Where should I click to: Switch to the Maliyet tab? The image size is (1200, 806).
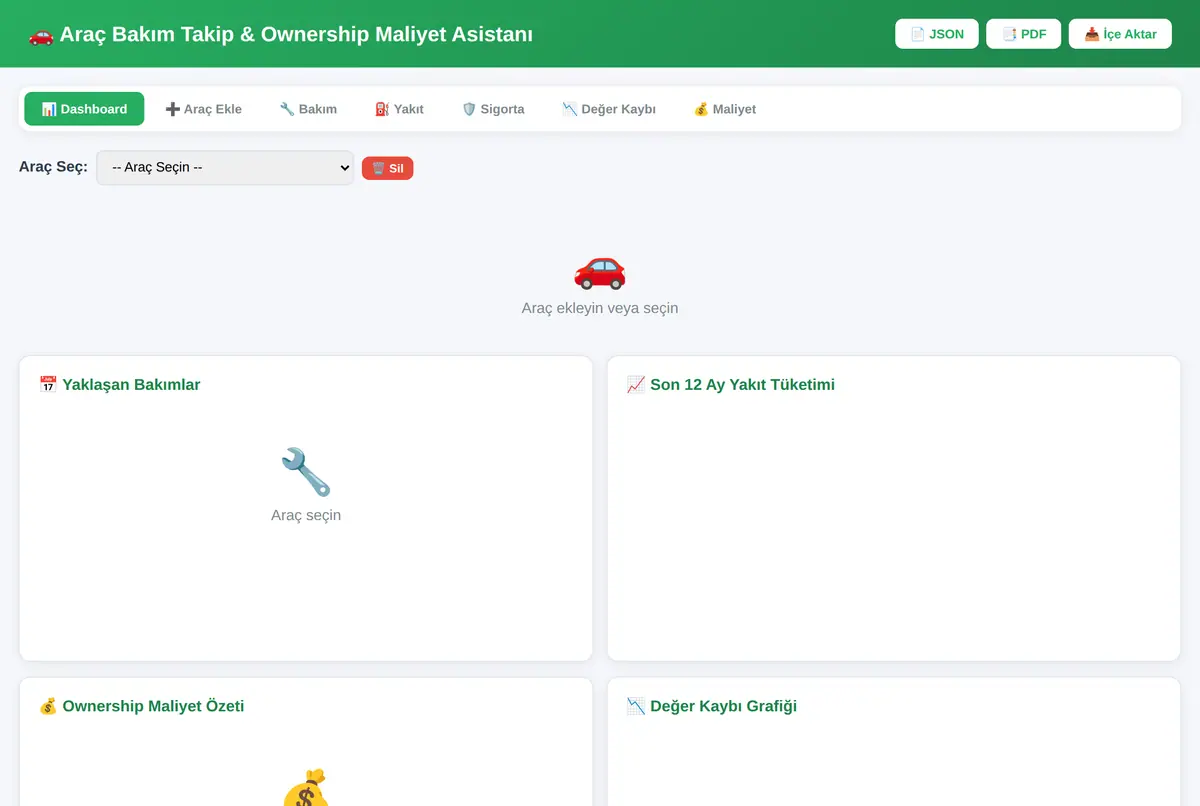point(725,109)
